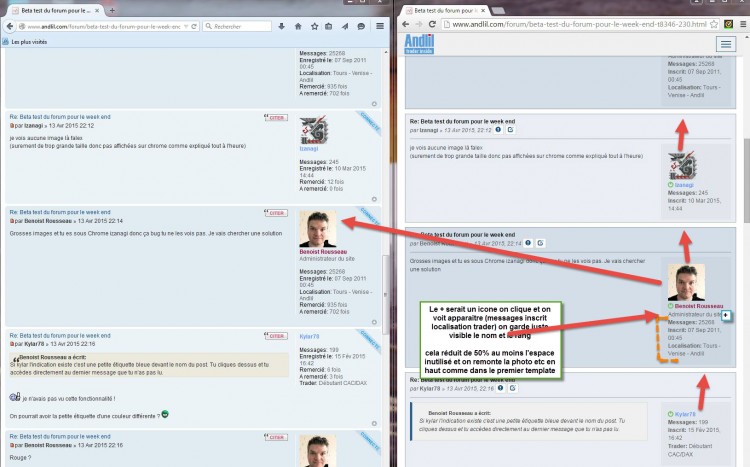Screen dimensions: 750x467
Task: Click the plus icon beside Benoist Rousseau profile
Action: tap(726, 315)
